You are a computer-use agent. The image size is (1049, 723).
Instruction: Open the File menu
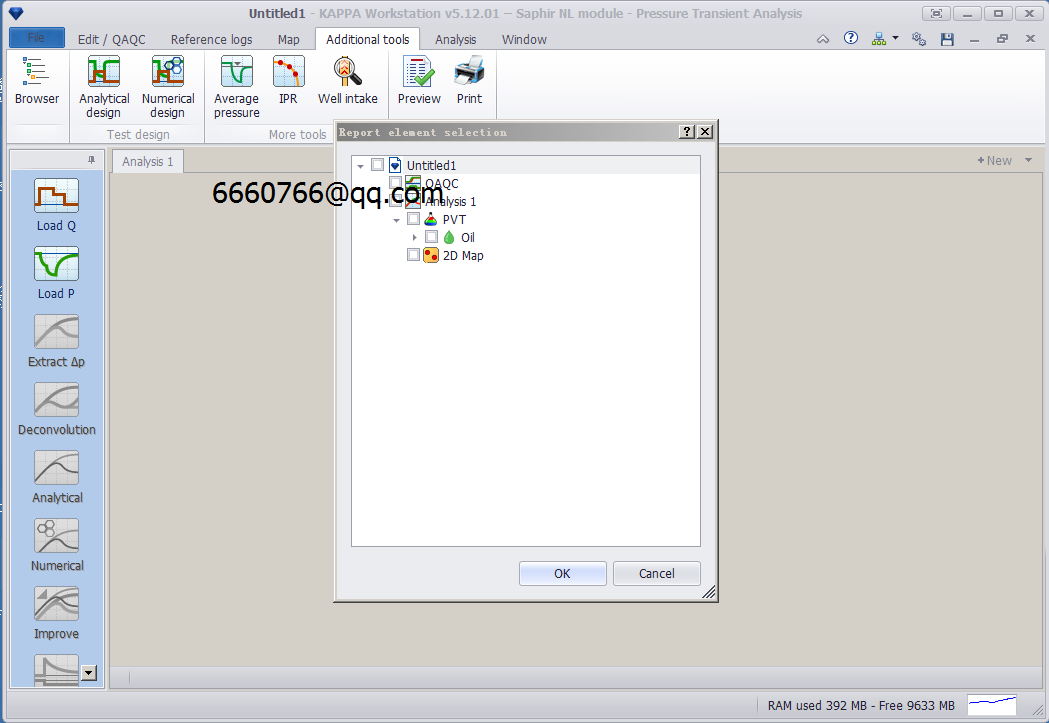(37, 38)
